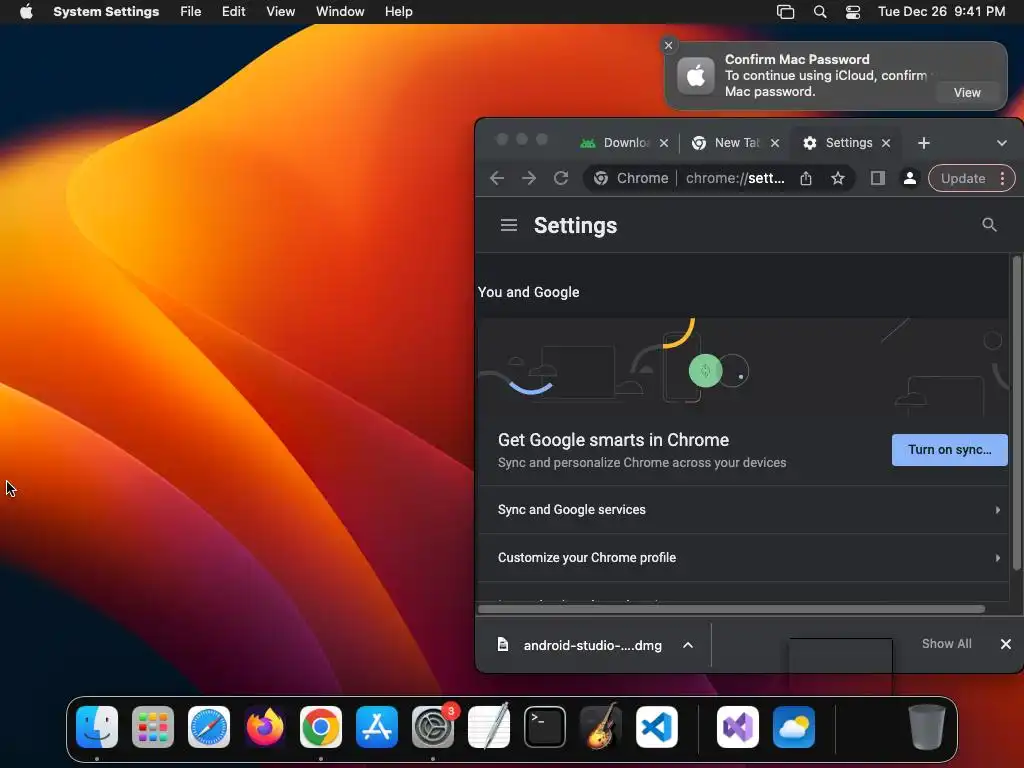Click Show All downloads
Screen dimensions: 1024x768
(x=946, y=644)
